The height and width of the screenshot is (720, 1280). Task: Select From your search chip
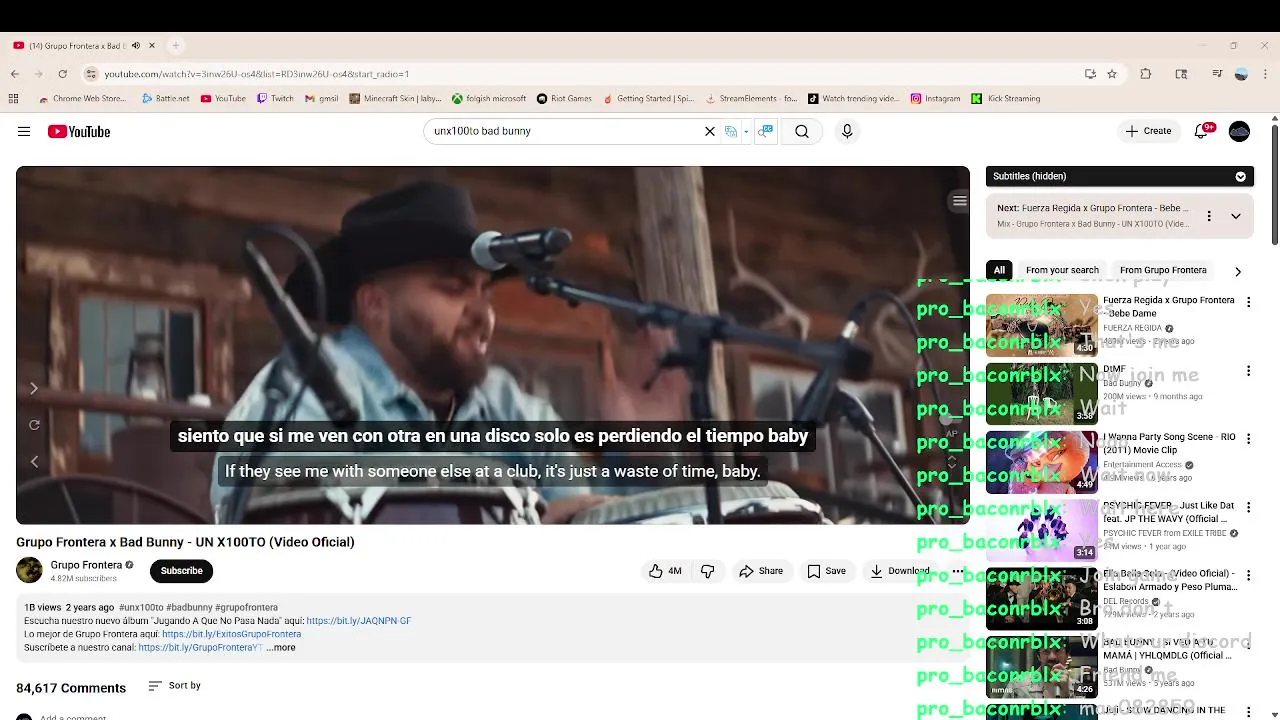(1062, 270)
